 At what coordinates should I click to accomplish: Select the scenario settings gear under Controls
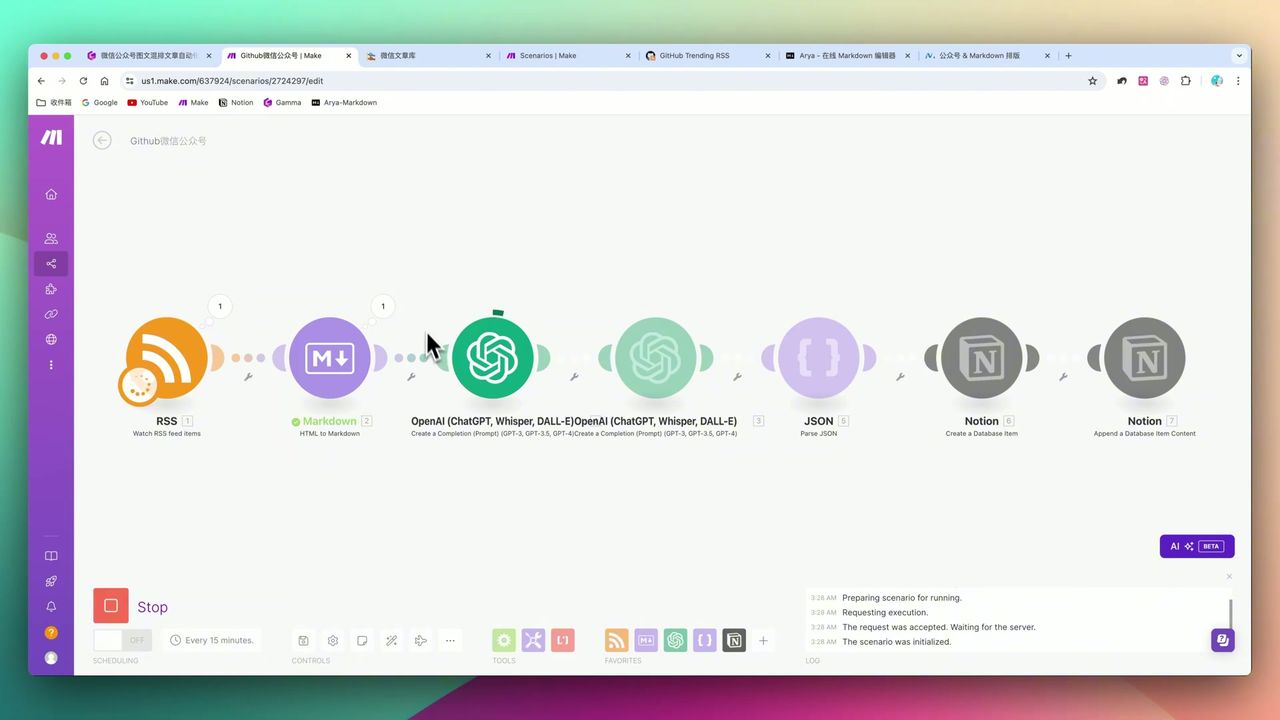click(x=333, y=640)
